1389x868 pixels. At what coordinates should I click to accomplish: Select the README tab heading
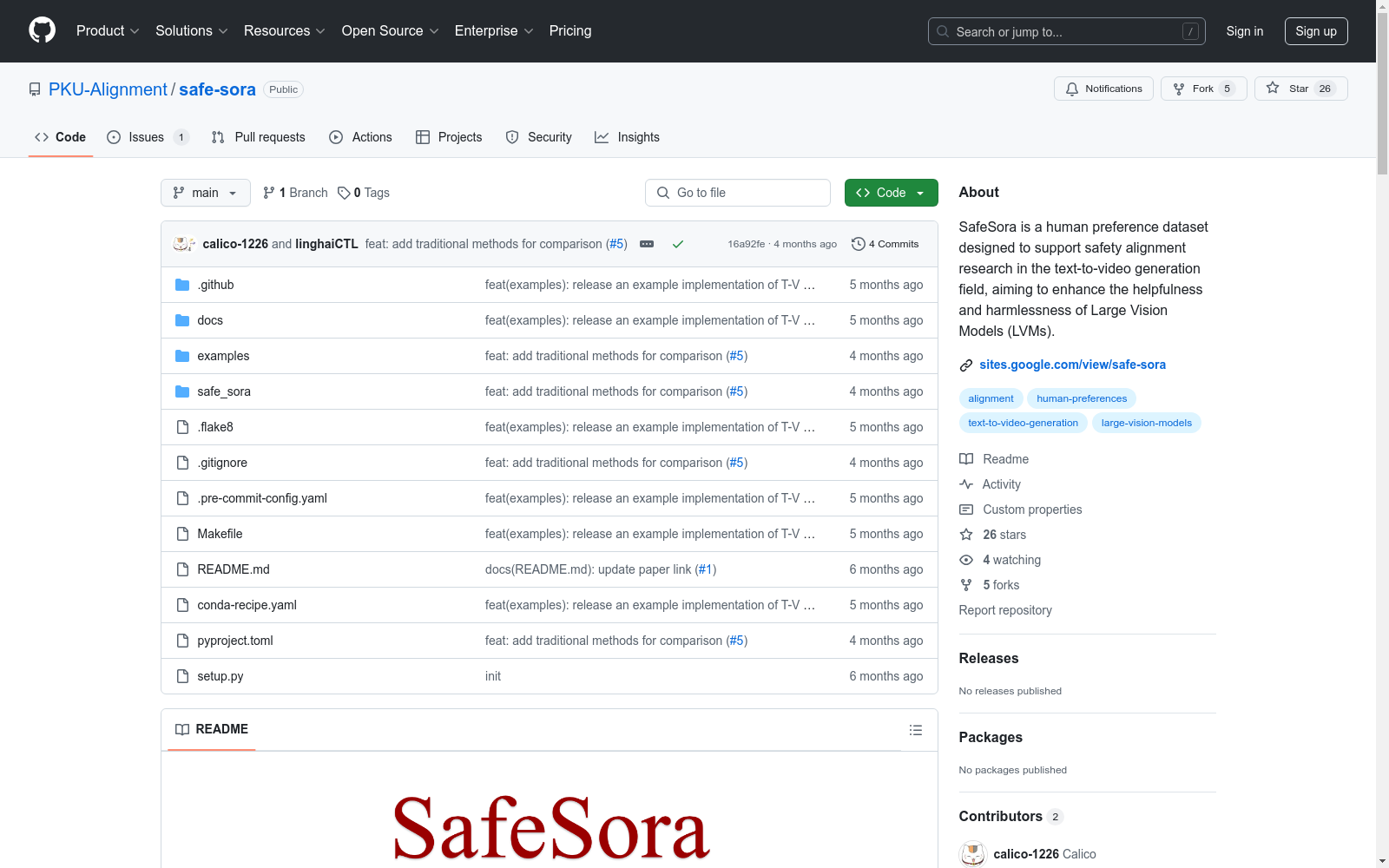212,729
